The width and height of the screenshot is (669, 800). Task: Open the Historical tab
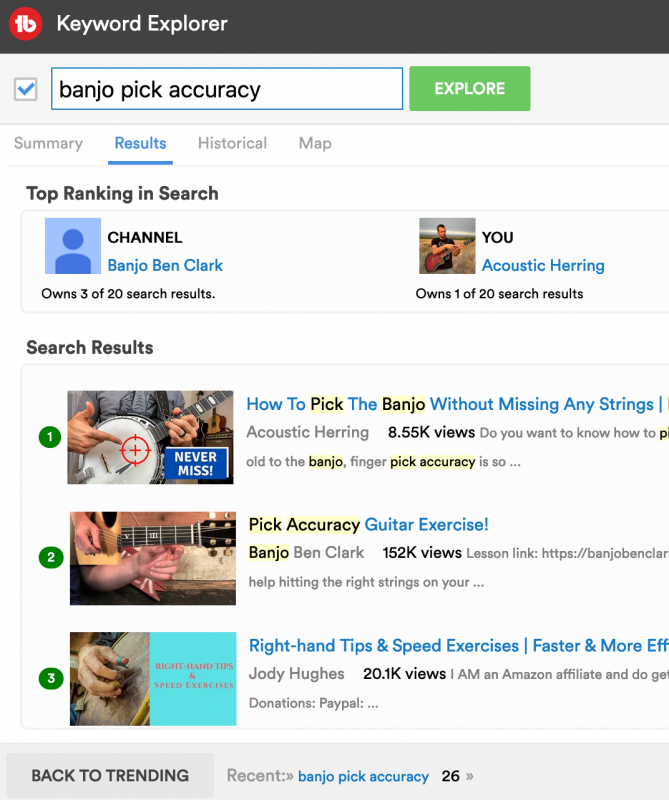[x=232, y=143]
